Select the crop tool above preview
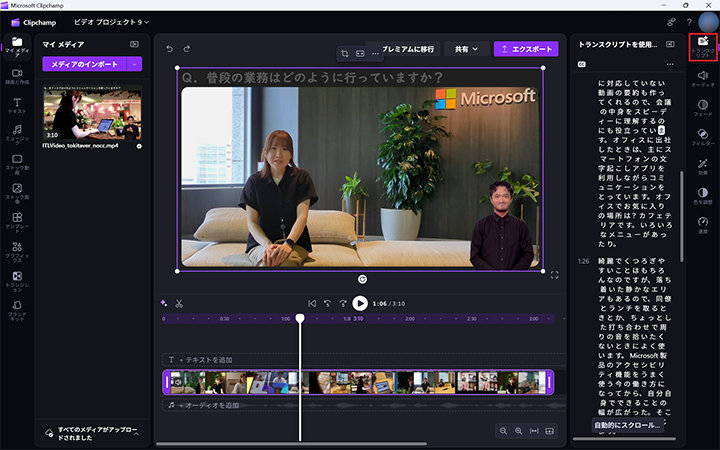The image size is (720, 450). [345, 54]
